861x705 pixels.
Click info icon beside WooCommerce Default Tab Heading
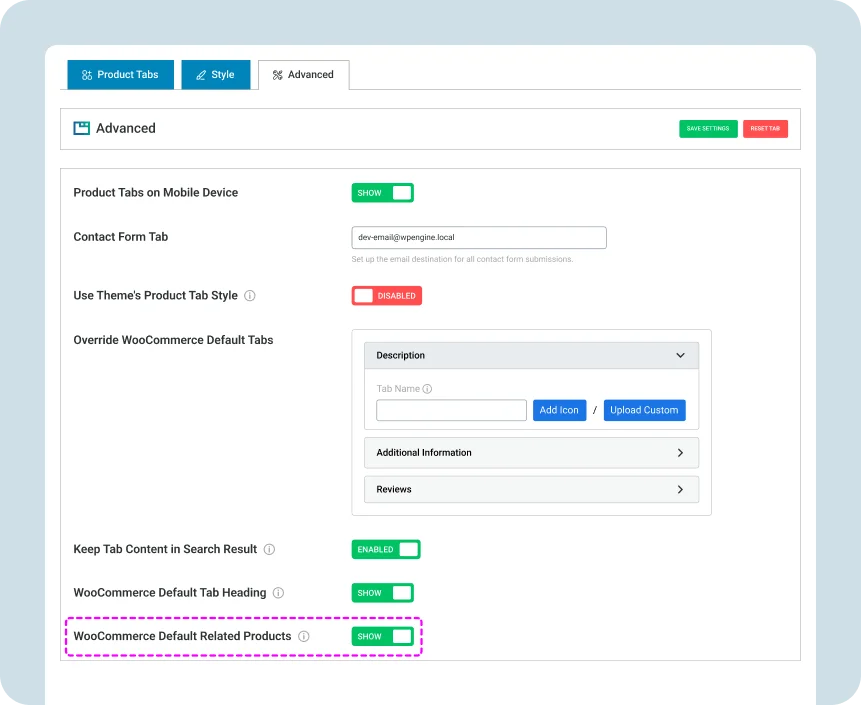click(x=278, y=593)
